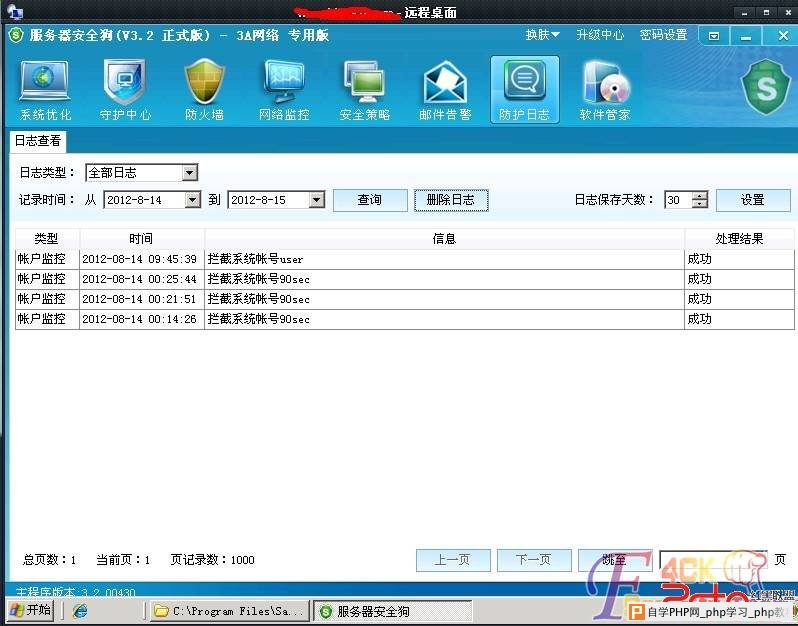This screenshot has width=798, height=626.
Task: Open the end date 2012-8-15 picker
Action: (x=317, y=200)
